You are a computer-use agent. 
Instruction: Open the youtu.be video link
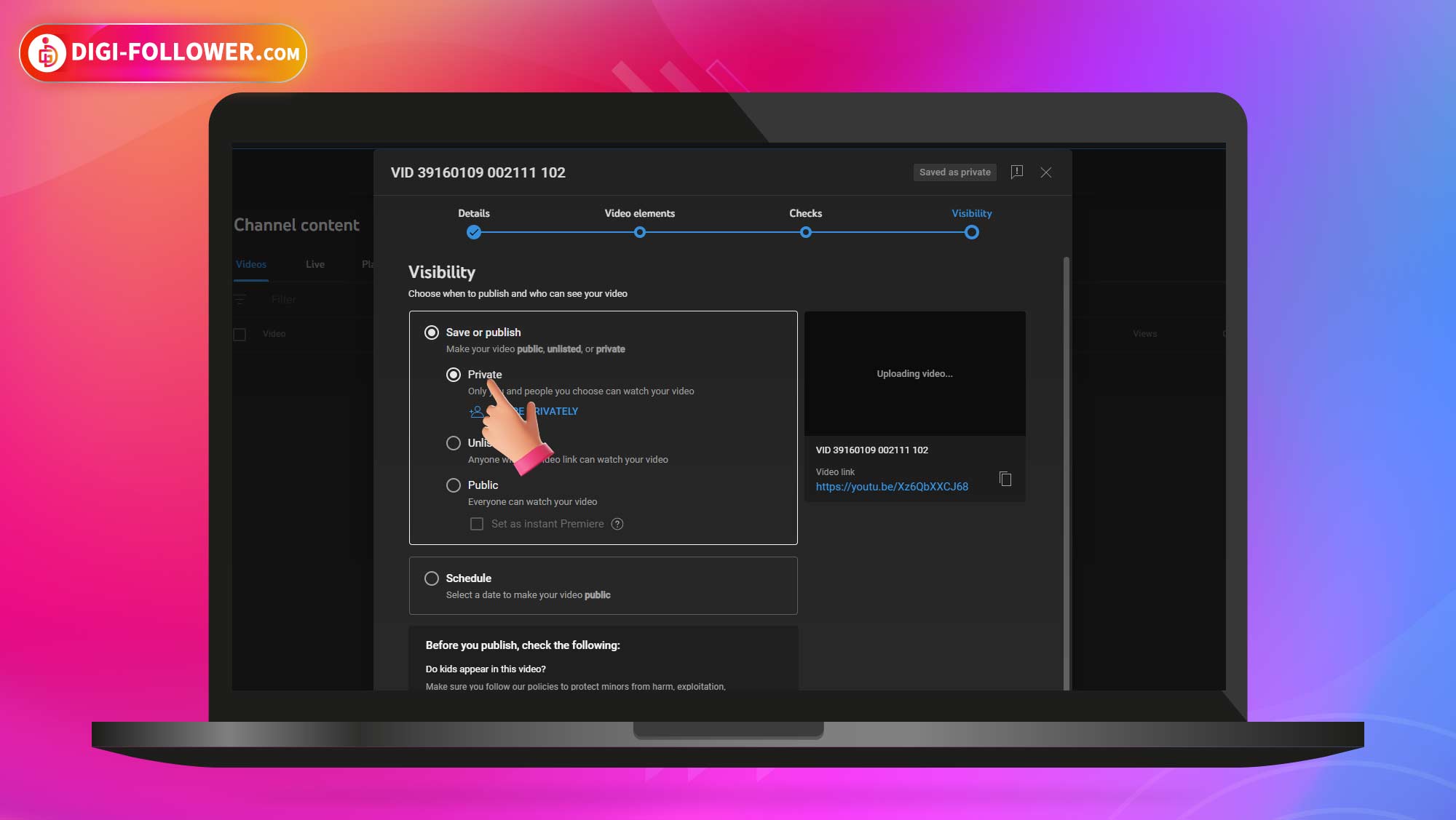892,487
